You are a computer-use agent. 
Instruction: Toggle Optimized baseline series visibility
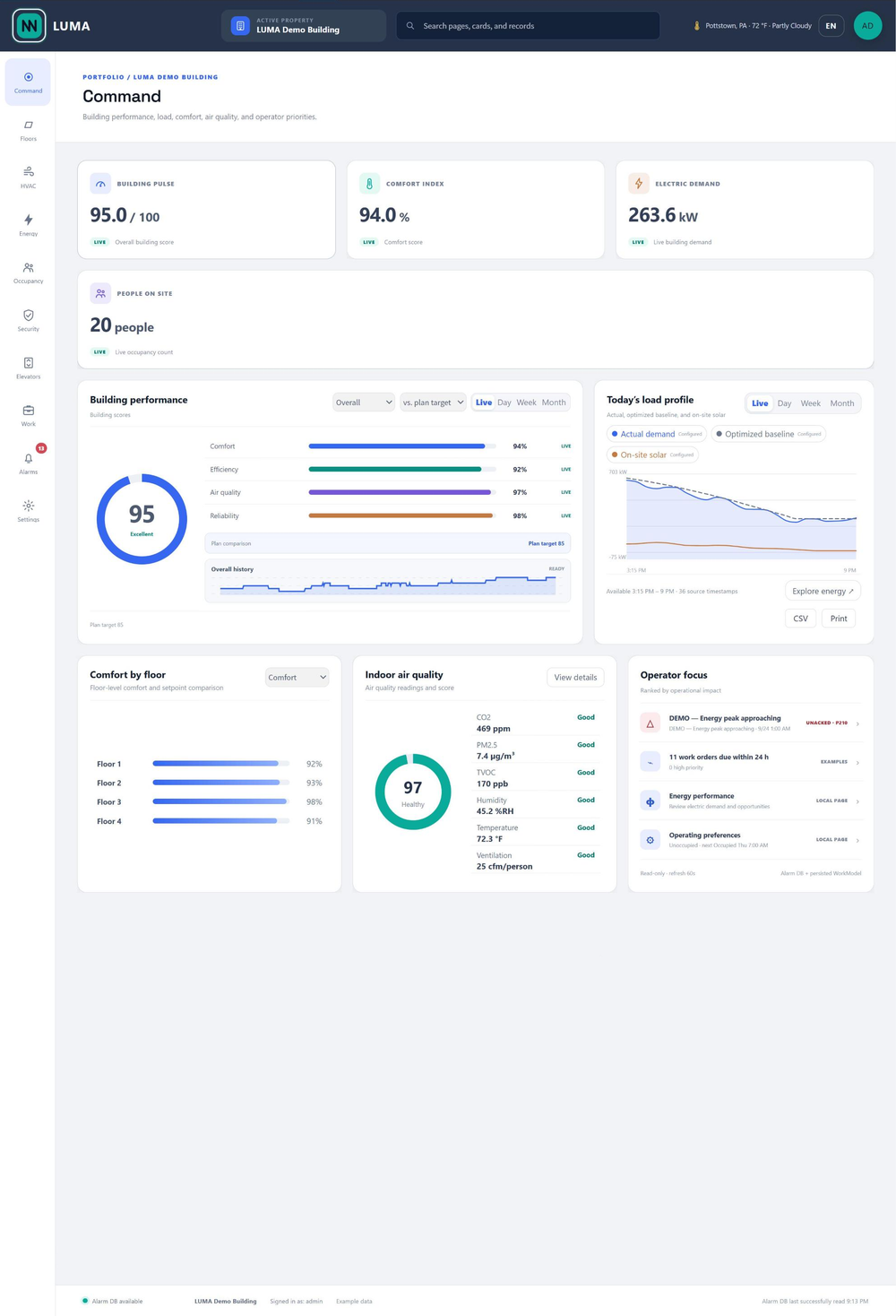point(769,434)
